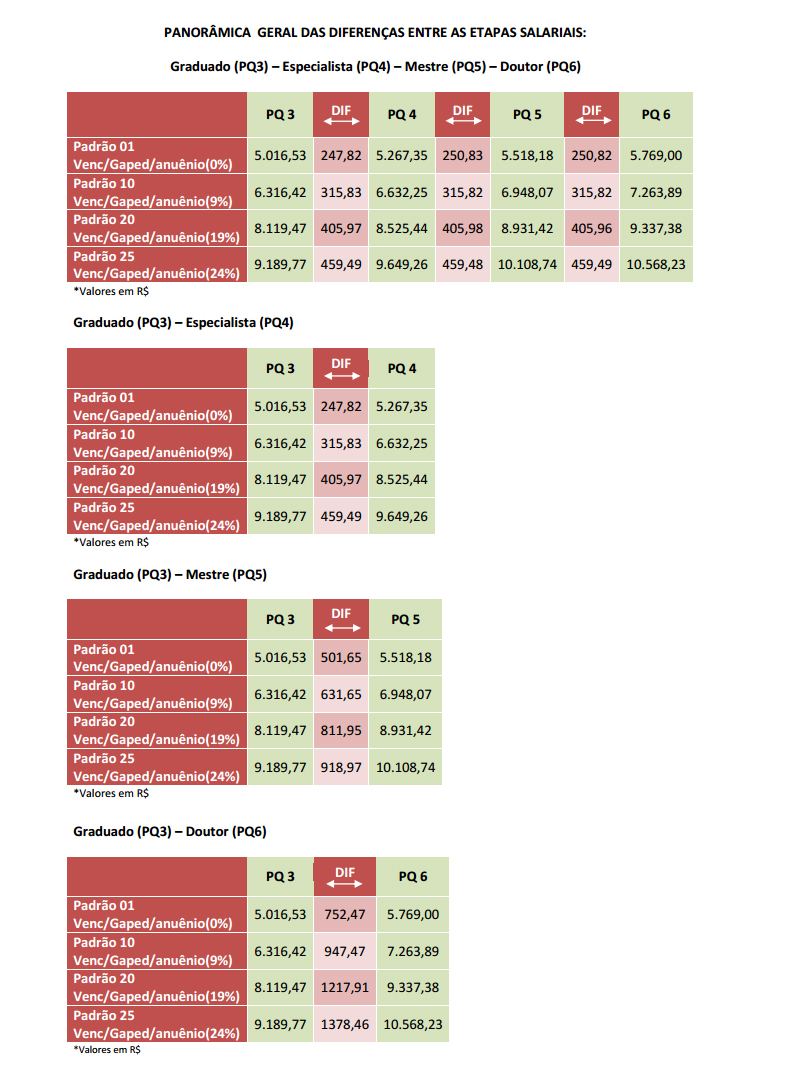789x1078 pixels.
Task: Select the 501,65 difference cell
Action: click(x=342, y=657)
